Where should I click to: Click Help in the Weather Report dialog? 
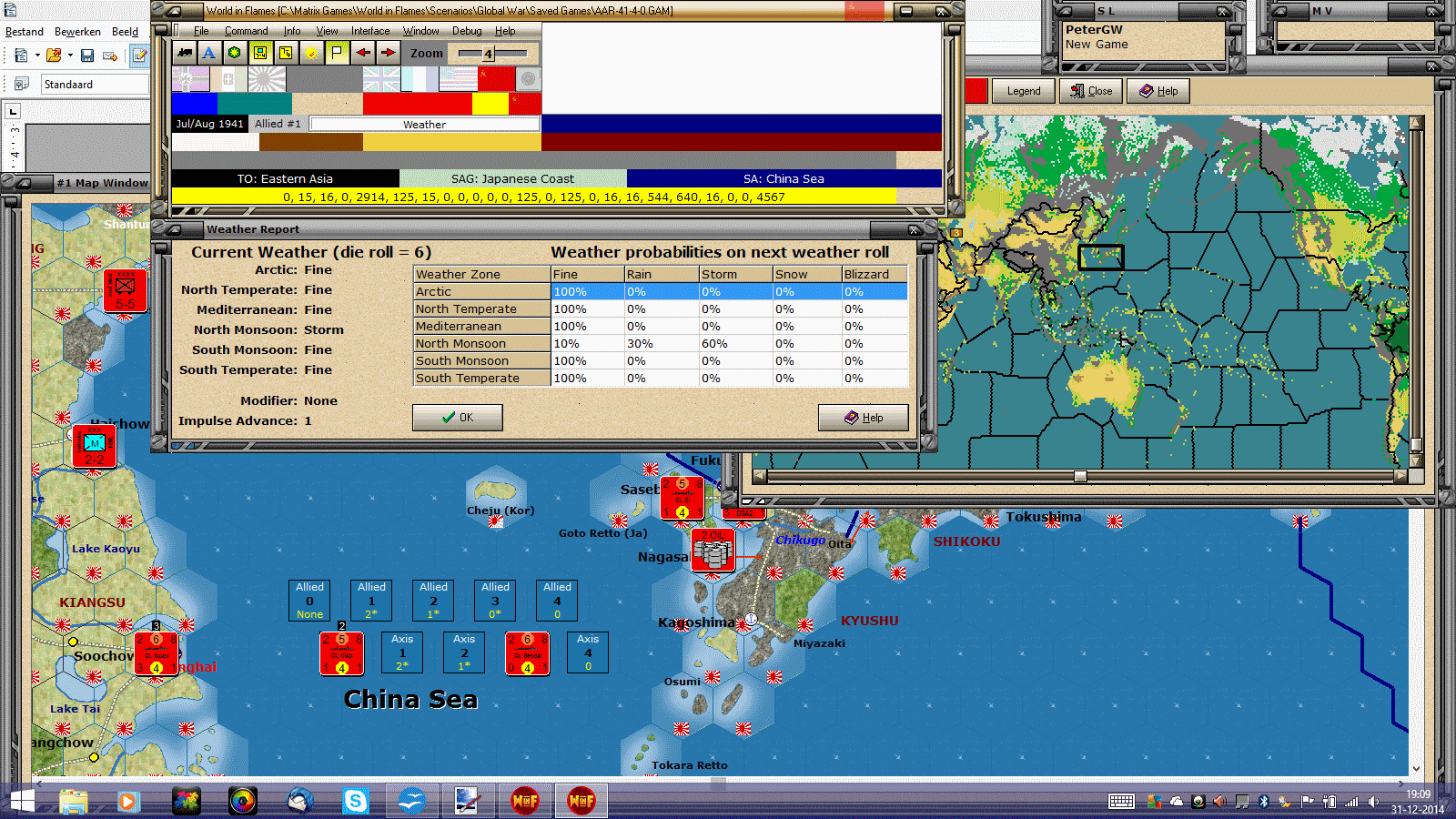pos(863,418)
